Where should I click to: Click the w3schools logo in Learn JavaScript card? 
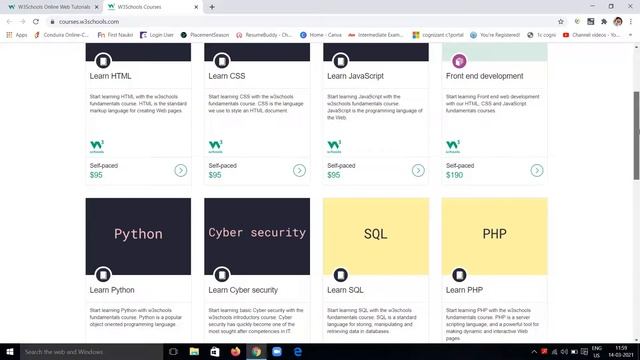tap(334, 147)
